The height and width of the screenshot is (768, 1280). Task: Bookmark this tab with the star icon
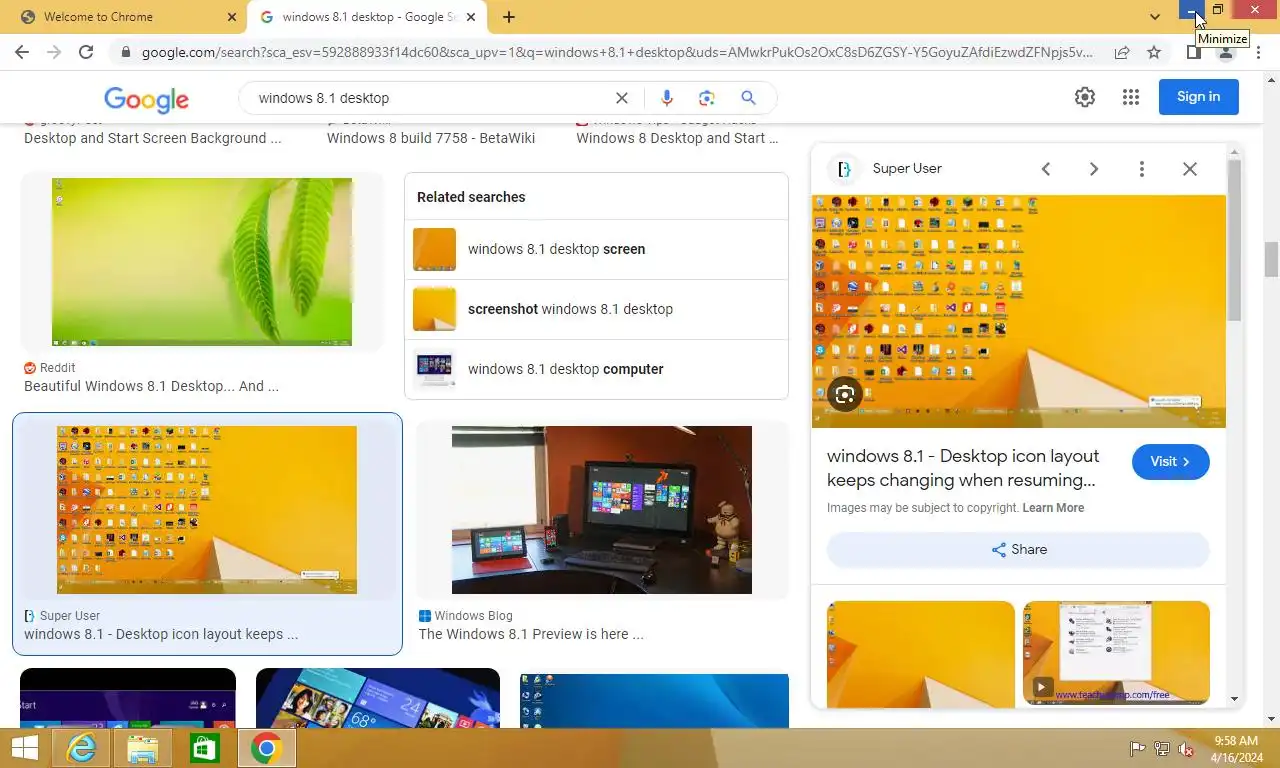point(1154,52)
